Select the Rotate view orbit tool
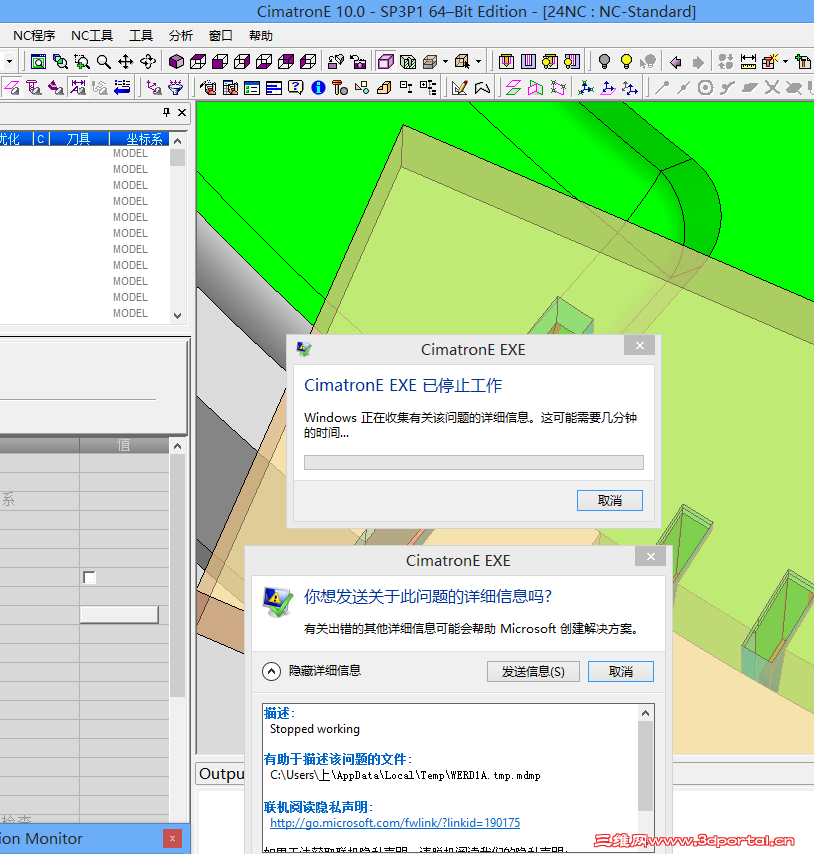Screen dimensions: 814x854 pyautogui.click(x=148, y=62)
